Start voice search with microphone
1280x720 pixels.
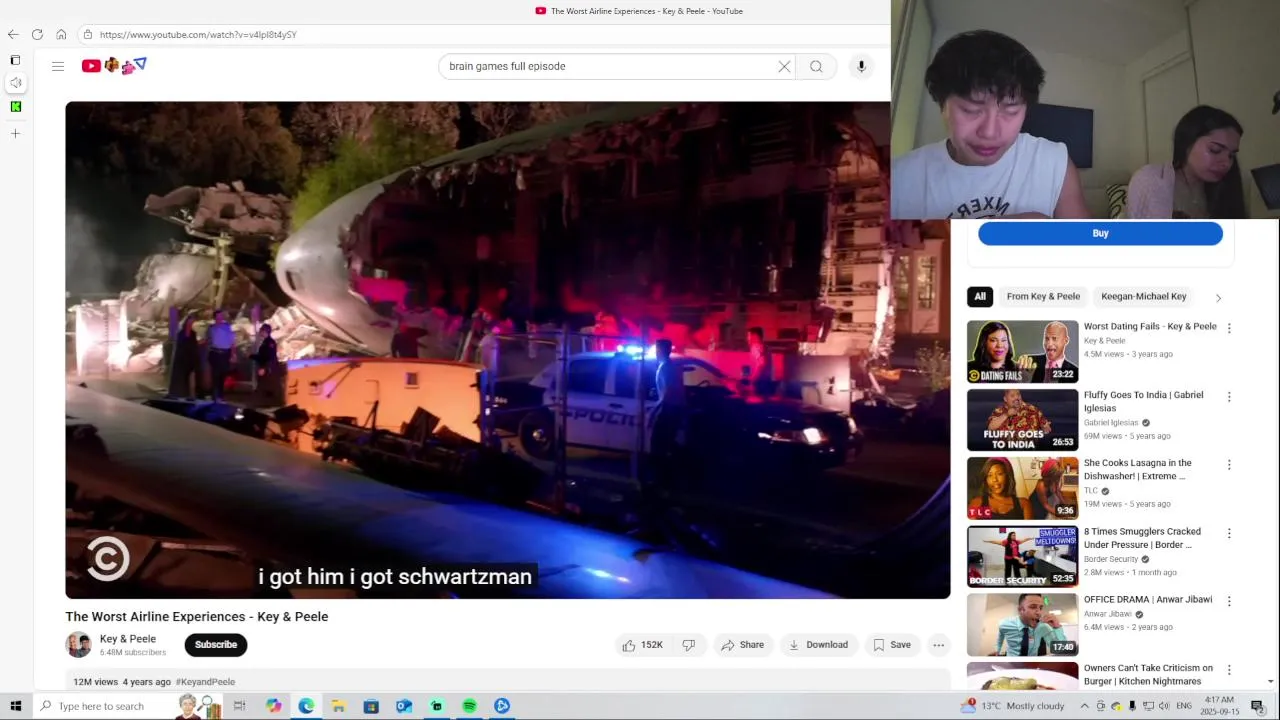coord(861,66)
